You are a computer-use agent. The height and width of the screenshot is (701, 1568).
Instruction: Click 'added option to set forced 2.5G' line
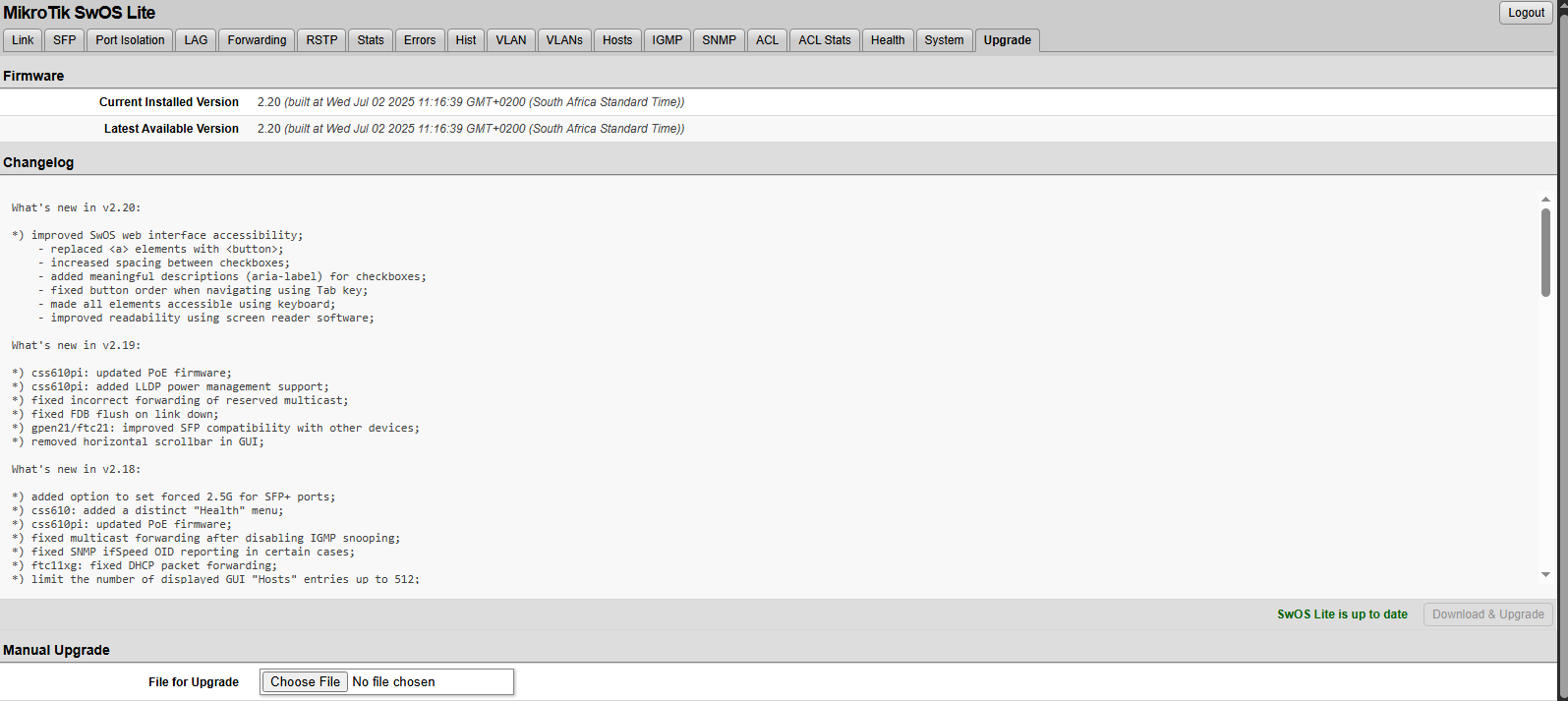click(174, 497)
